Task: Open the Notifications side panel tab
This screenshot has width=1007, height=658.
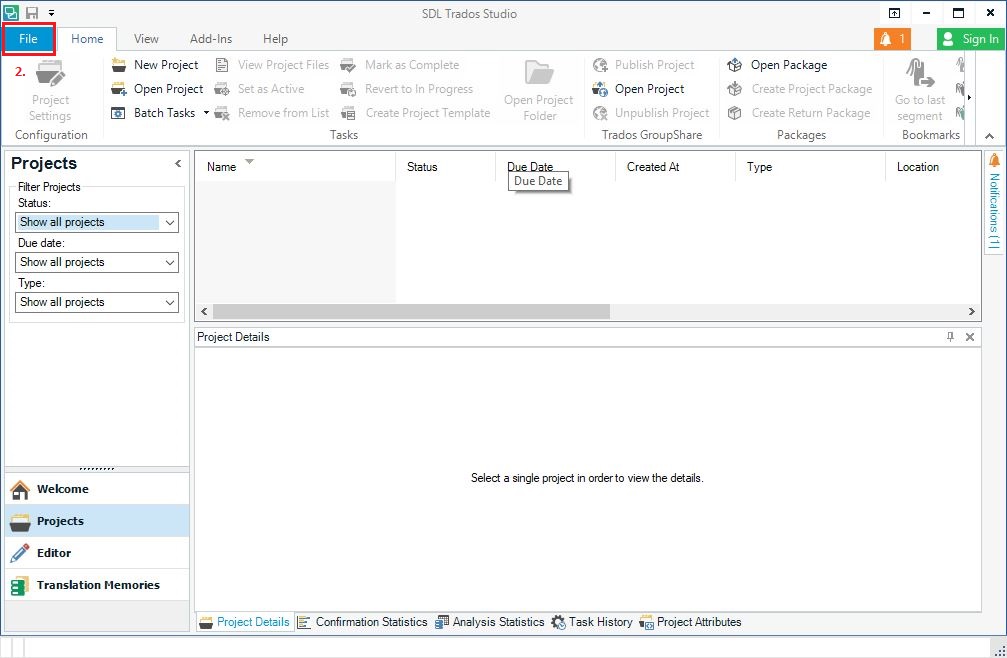Action: point(994,203)
